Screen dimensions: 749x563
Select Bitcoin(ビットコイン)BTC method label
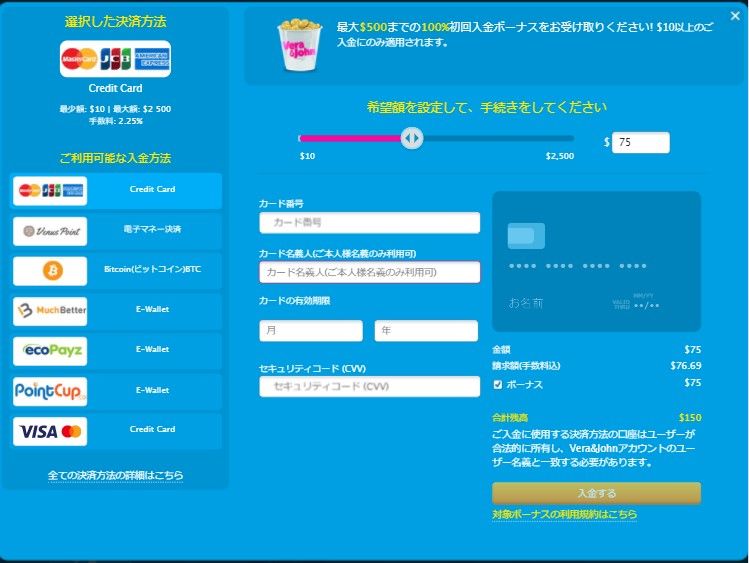tap(152, 269)
